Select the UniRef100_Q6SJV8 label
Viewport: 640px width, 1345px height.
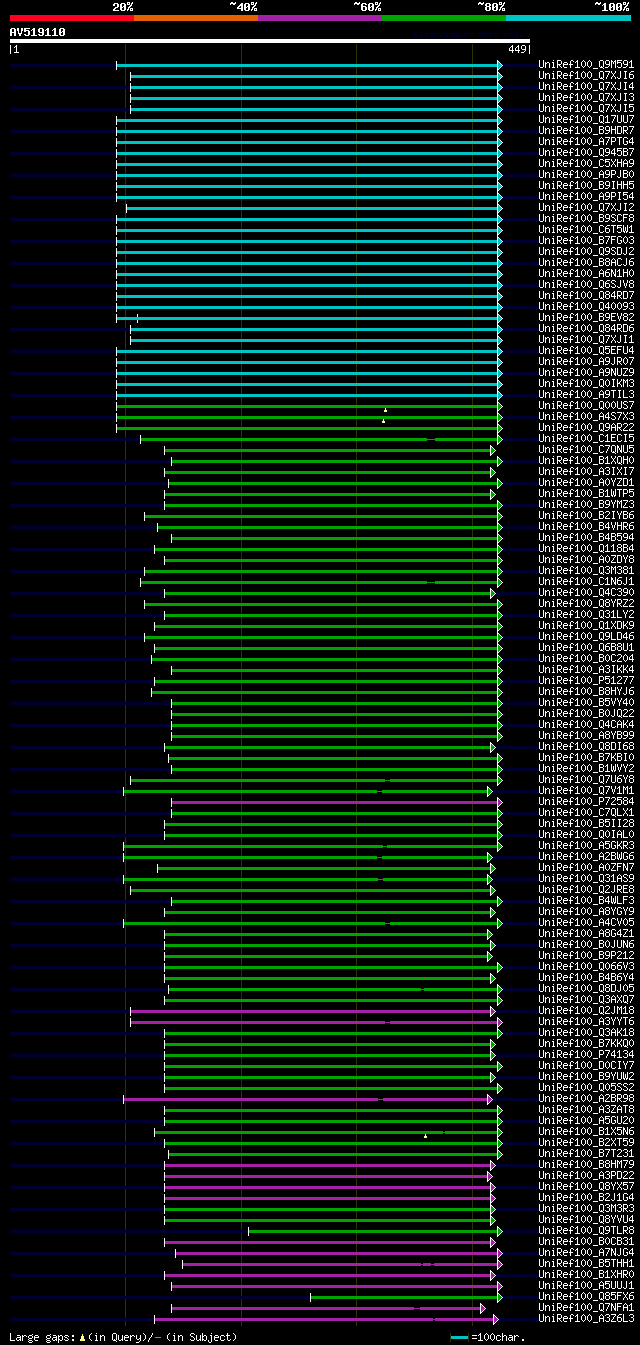586,285
